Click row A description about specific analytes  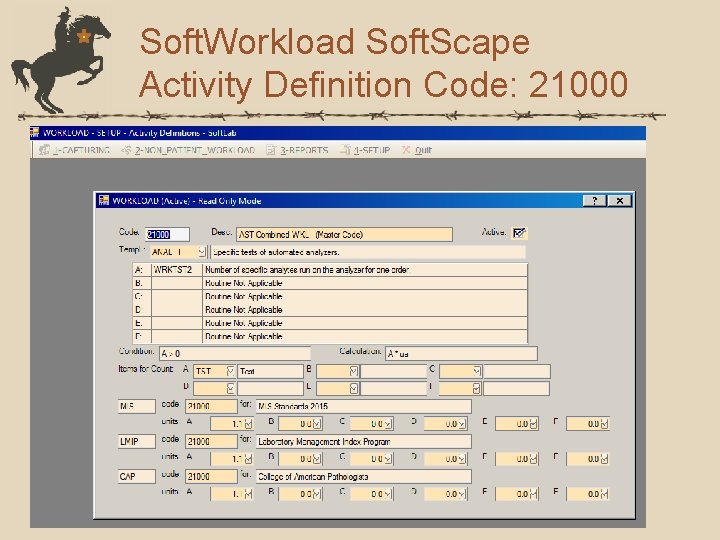coord(365,270)
